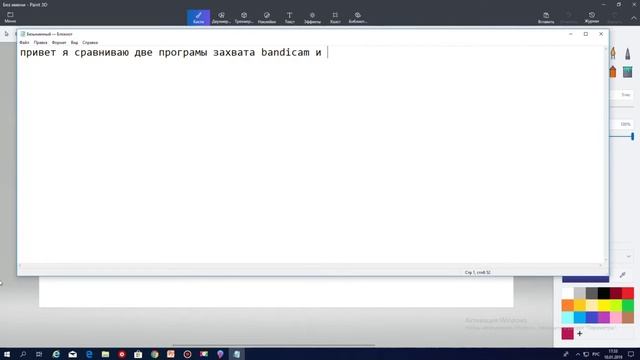
Task: Open the notification center icon
Action: 631,354
